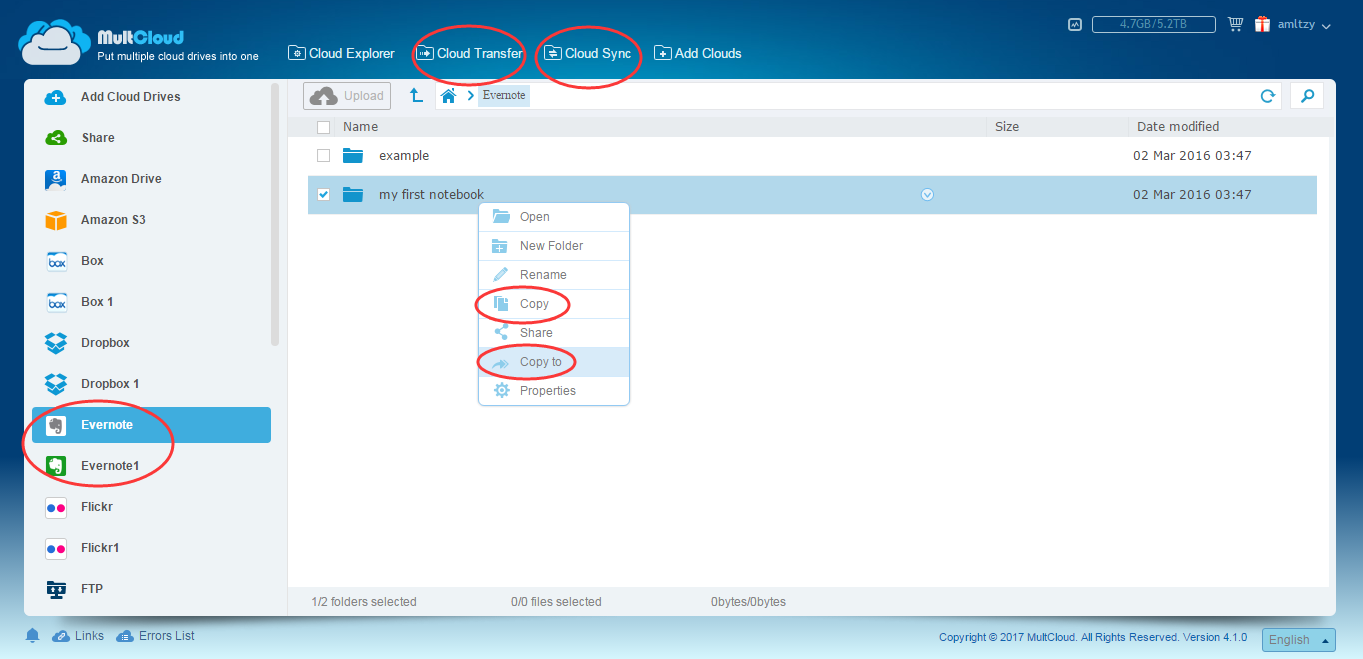Choose Share from context menu
This screenshot has width=1363, height=659.
click(x=554, y=333)
